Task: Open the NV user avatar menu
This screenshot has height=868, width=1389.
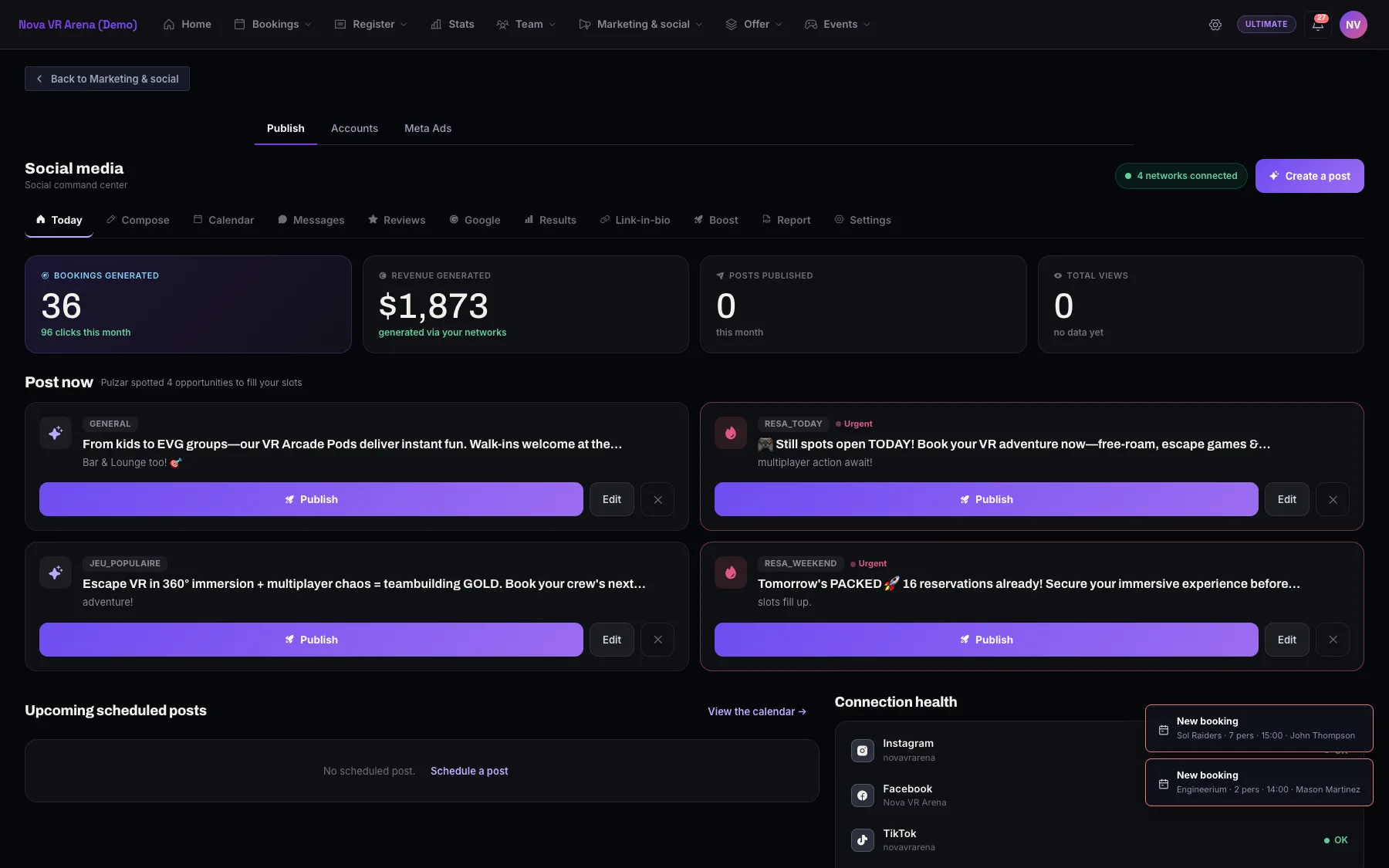Action: pyautogui.click(x=1353, y=25)
